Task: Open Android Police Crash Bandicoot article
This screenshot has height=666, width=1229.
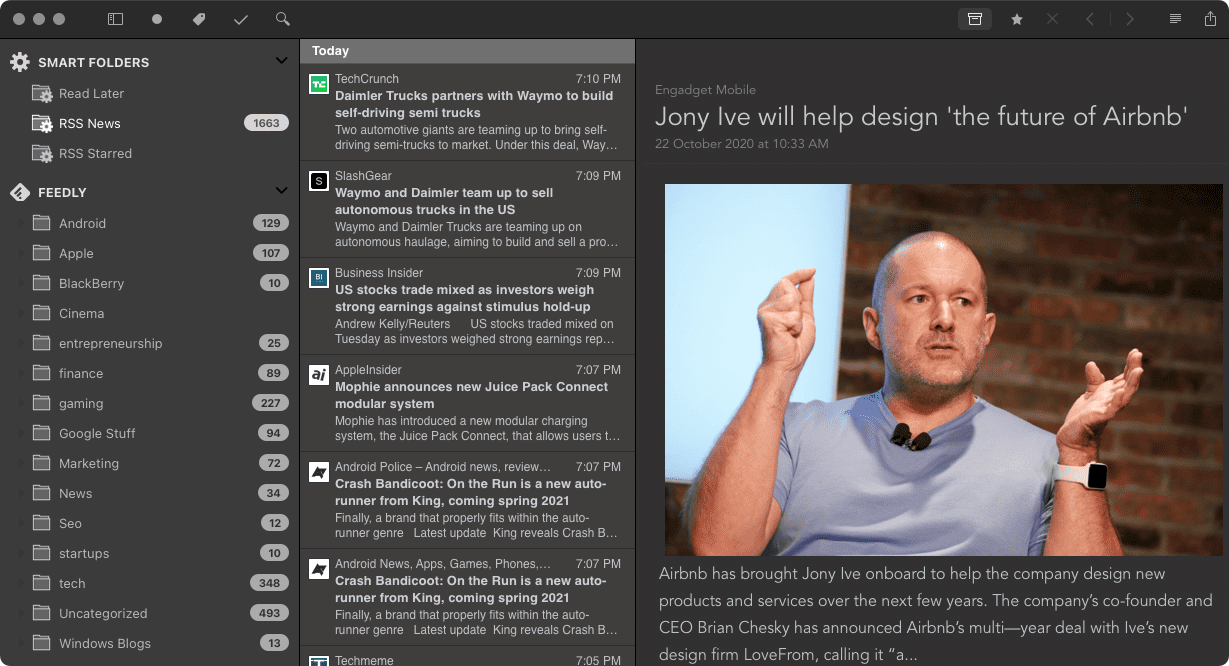Action: 467,500
